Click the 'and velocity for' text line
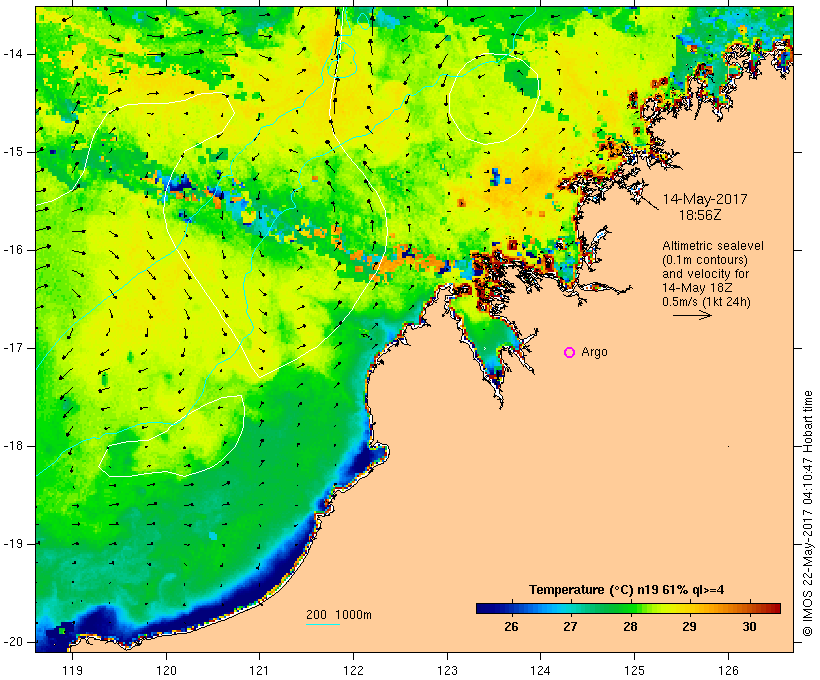 [x=705, y=274]
